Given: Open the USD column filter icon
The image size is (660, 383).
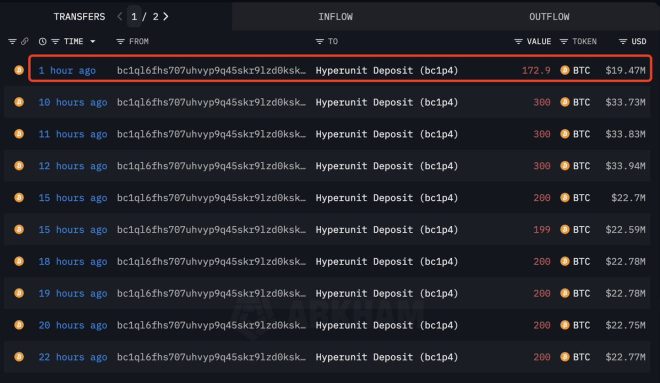Looking at the screenshot, I should [x=623, y=41].
